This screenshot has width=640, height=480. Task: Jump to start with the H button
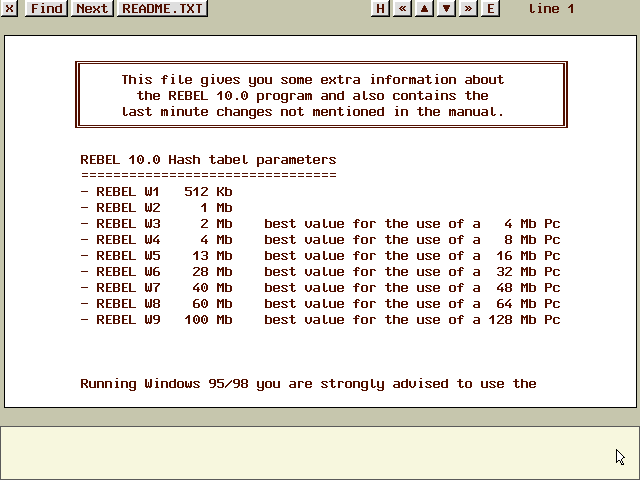pyautogui.click(x=380, y=8)
